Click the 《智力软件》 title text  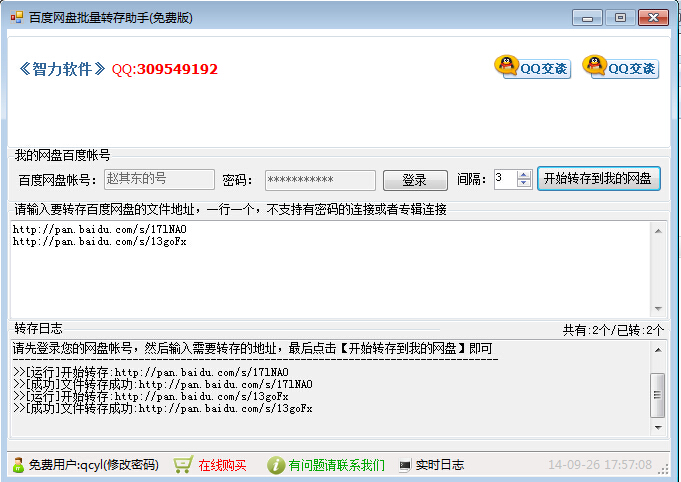(x=62, y=69)
